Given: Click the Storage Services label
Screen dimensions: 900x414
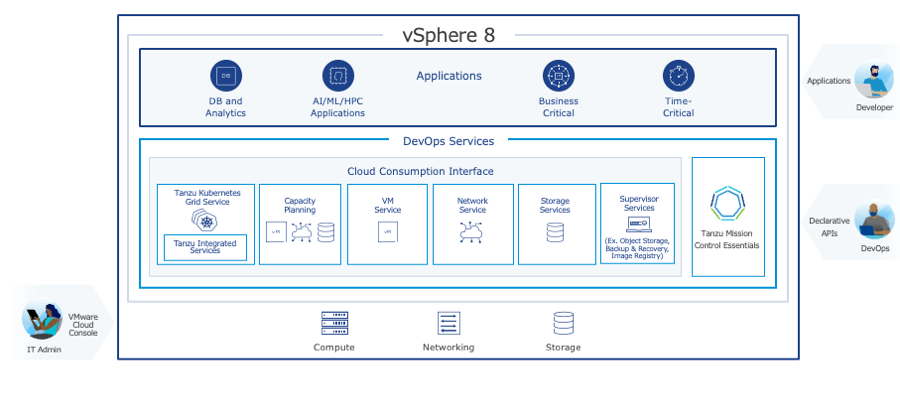Looking at the screenshot, I should pyautogui.click(x=555, y=206).
